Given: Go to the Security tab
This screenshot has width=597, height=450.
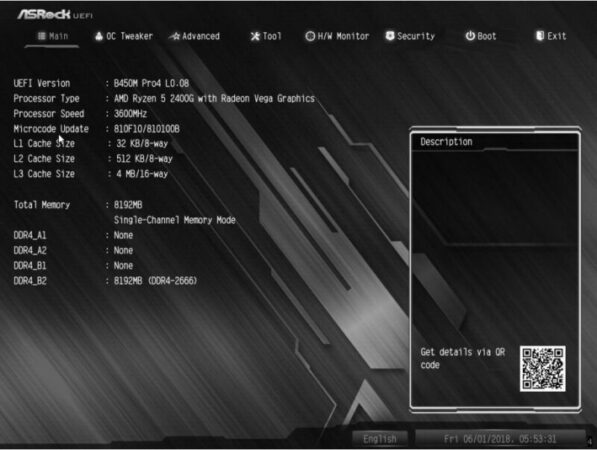Looking at the screenshot, I should click(x=410, y=36).
